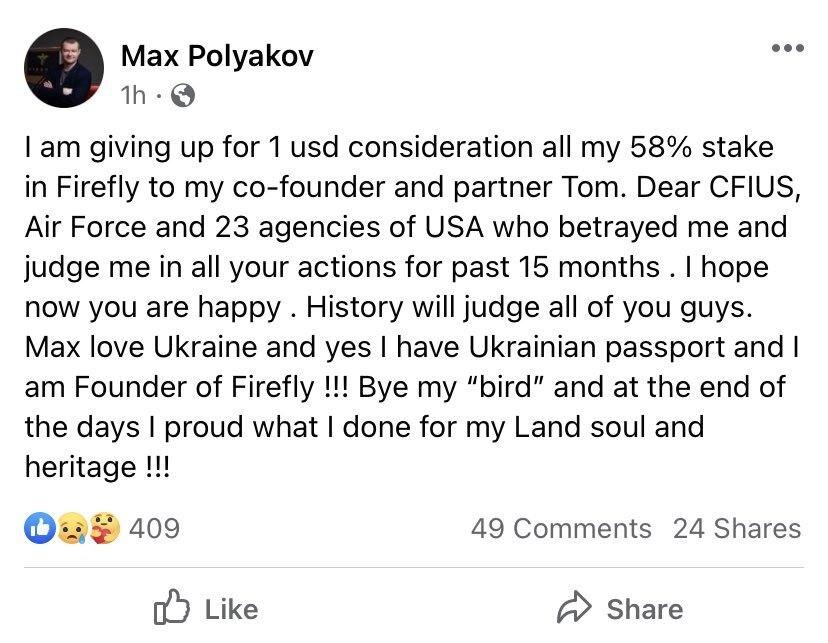Click the curved arrow Share icon
Screen dimensions: 828x643
(x=574, y=607)
